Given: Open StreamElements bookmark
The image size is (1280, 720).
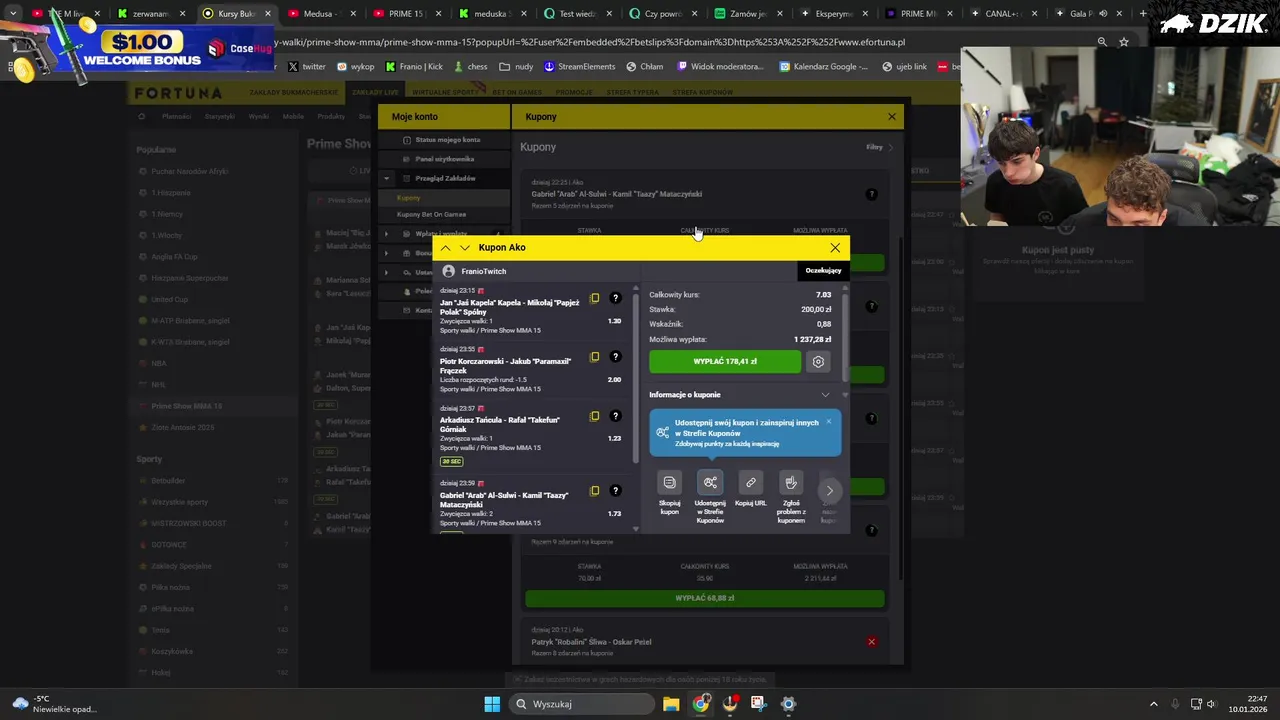Looking at the screenshot, I should click(x=579, y=67).
